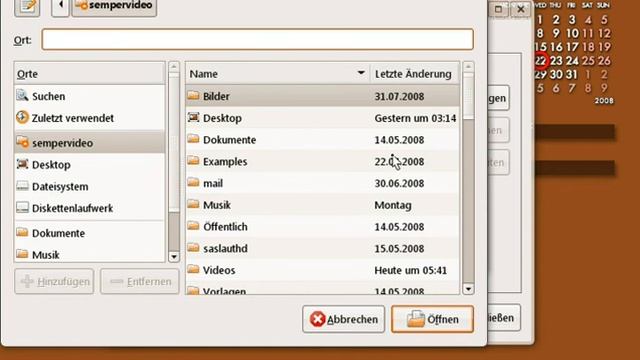640x360 pixels.
Task: Click the Bilder folder icon
Action: (x=193, y=96)
